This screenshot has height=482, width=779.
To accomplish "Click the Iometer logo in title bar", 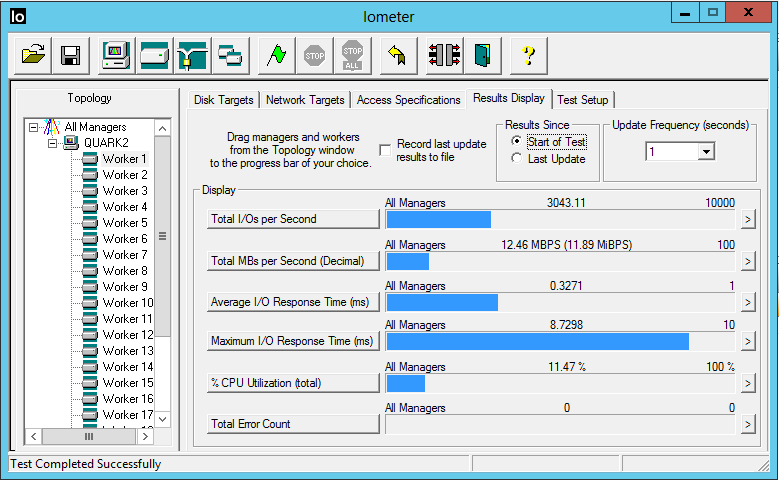I will [18, 16].
